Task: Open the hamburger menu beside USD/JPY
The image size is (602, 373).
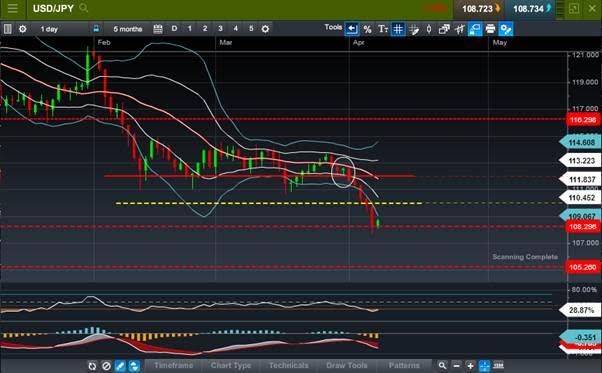Action: (x=13, y=8)
